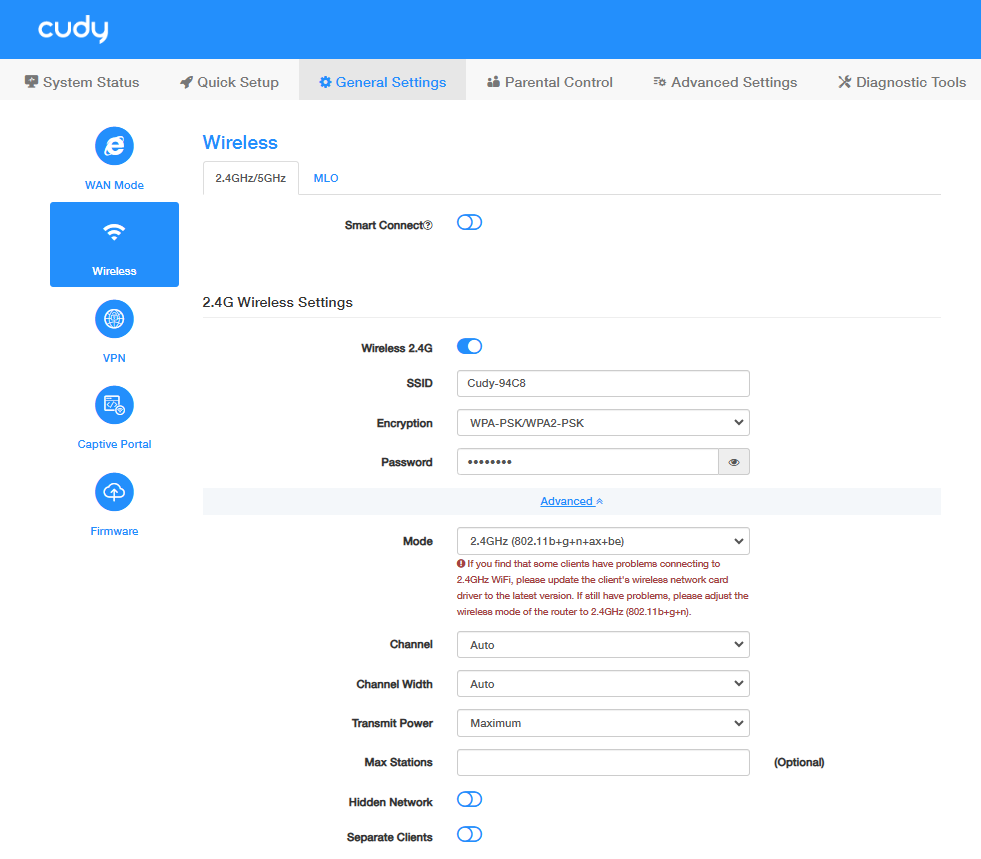The width and height of the screenshot is (981, 859).
Task: Open the Transmit Power dropdown
Action: (x=603, y=723)
